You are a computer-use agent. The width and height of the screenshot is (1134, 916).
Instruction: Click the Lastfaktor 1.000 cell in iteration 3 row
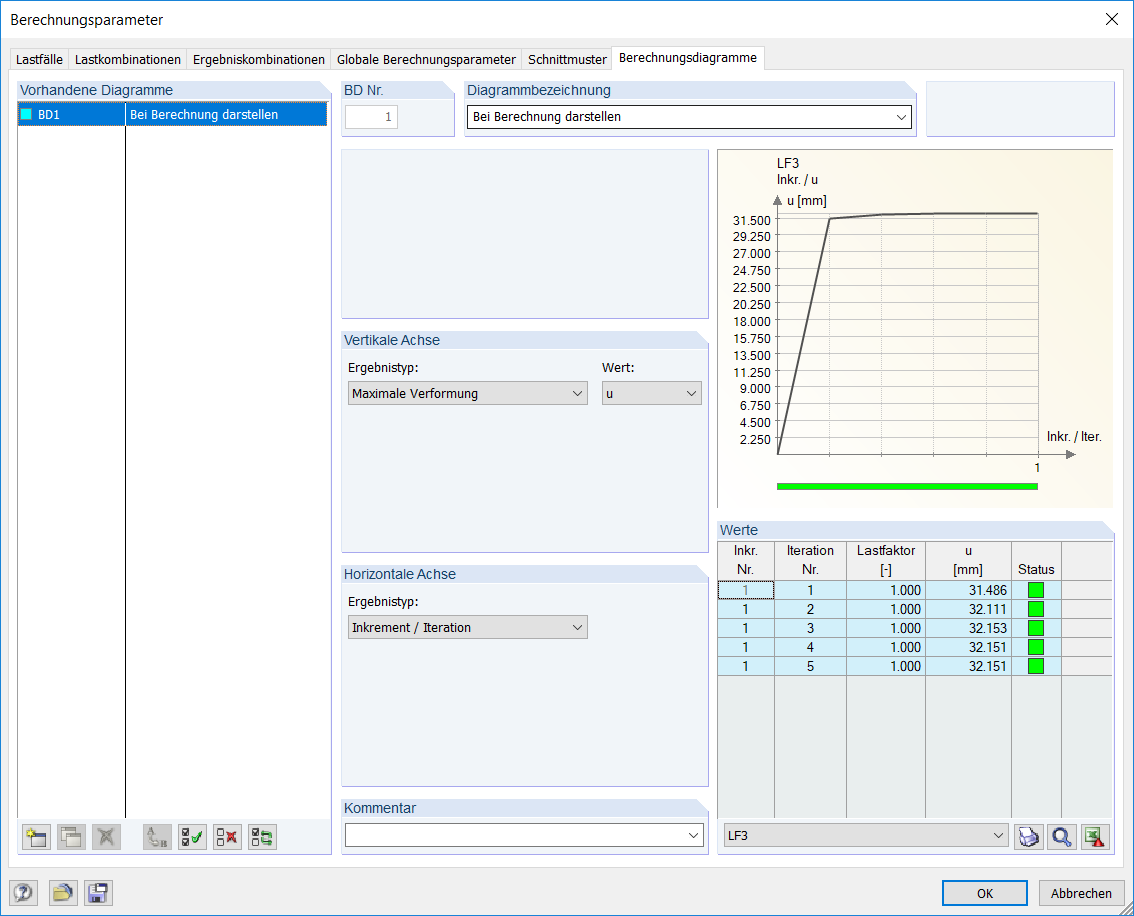click(x=886, y=628)
